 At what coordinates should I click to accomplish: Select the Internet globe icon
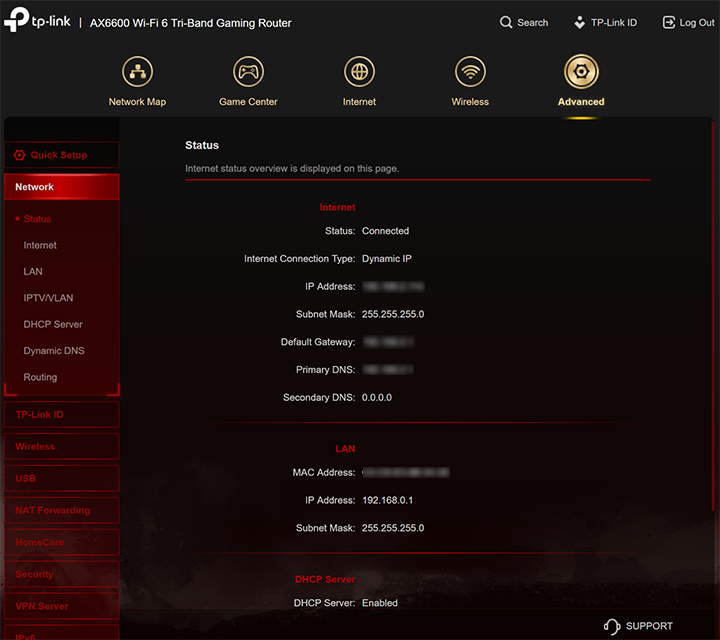coord(359,72)
